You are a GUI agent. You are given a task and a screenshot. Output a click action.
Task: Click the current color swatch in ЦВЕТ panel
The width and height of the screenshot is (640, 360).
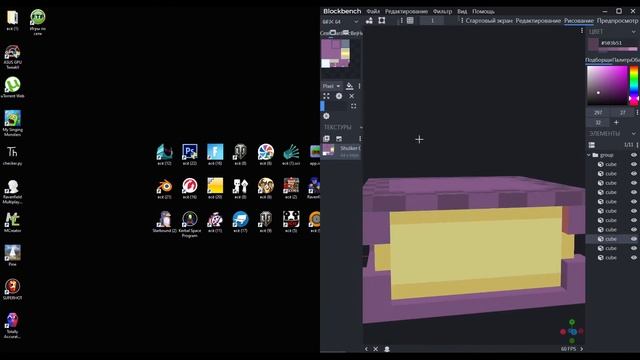[x=593, y=44]
